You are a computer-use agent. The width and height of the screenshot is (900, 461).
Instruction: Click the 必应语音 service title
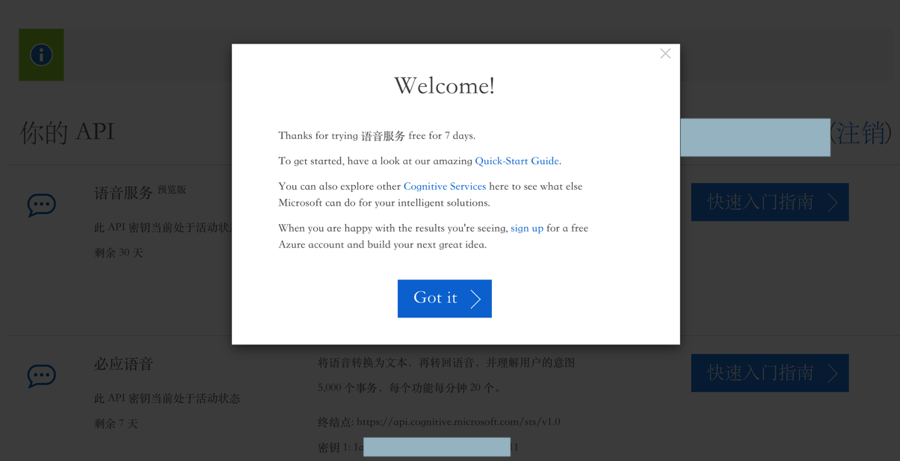pyautogui.click(x=123, y=364)
